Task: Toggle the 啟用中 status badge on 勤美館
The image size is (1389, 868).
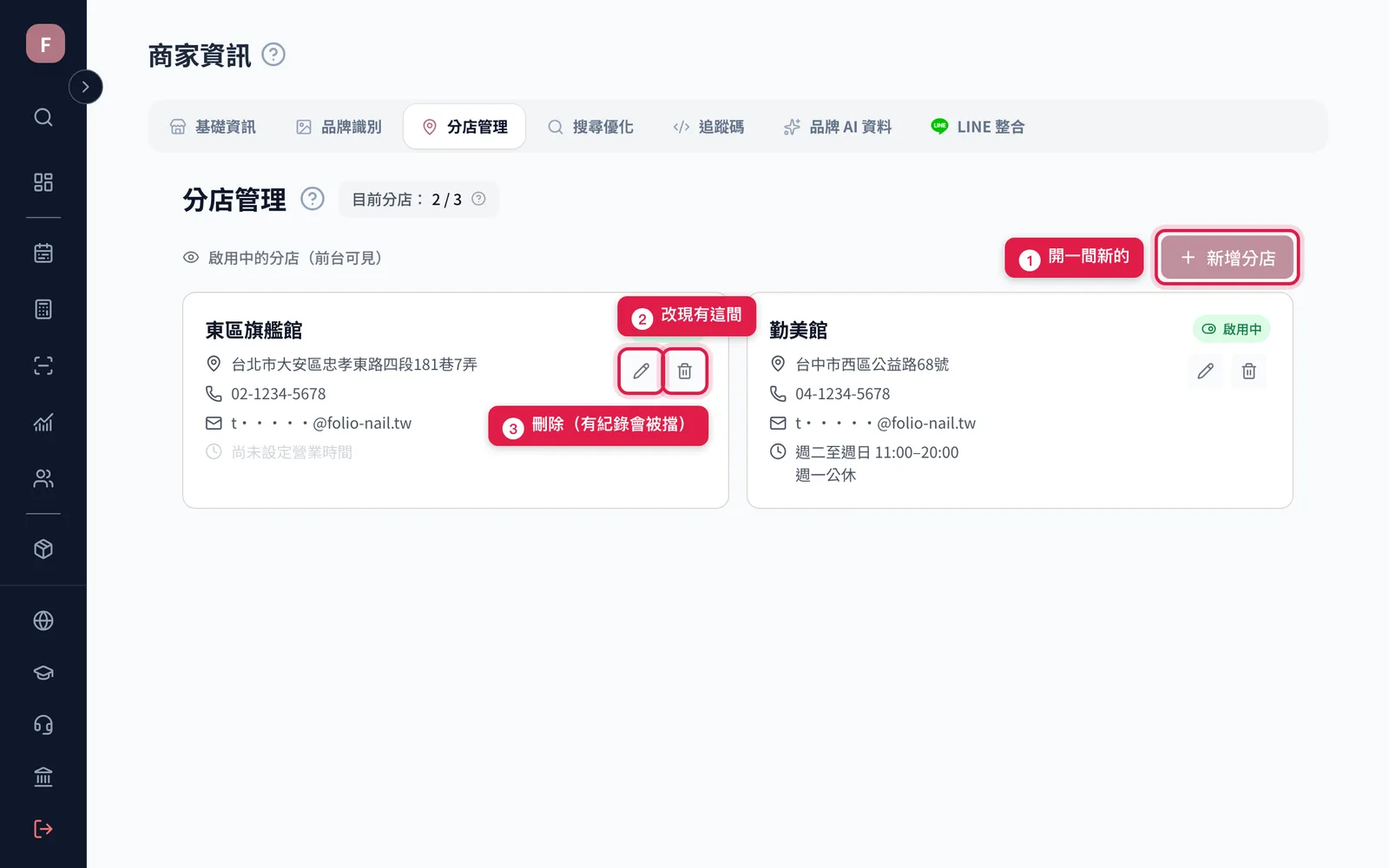Action: point(1231,329)
